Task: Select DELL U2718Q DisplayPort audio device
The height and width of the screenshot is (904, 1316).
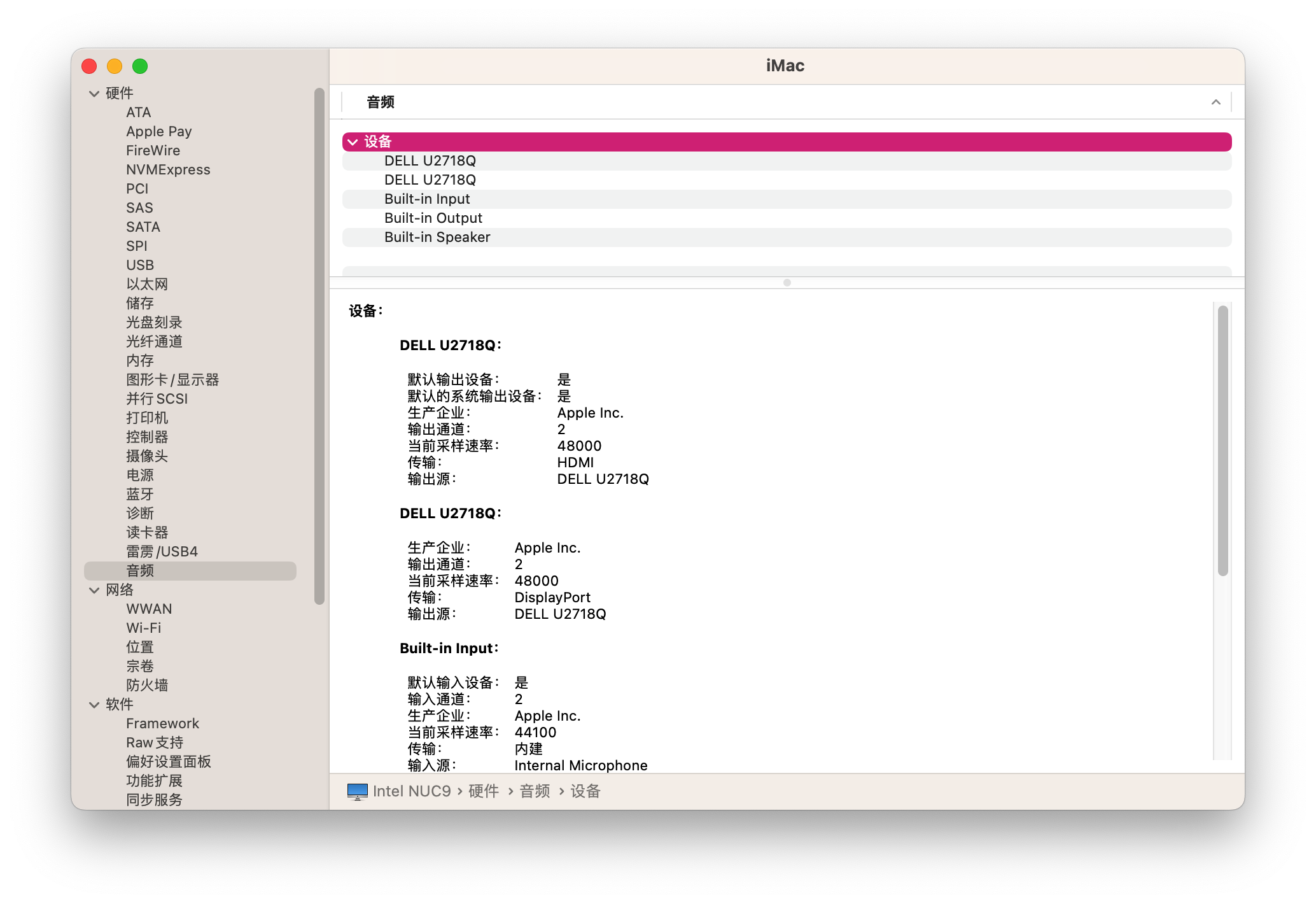Action: [x=430, y=179]
